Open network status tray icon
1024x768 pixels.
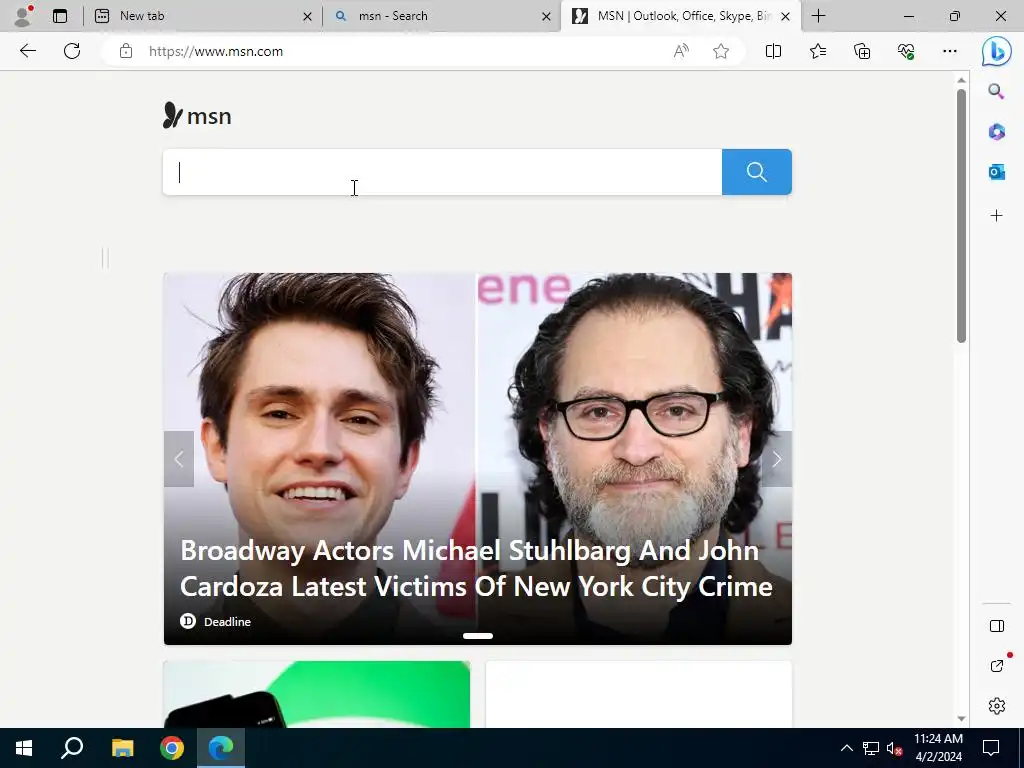click(871, 748)
